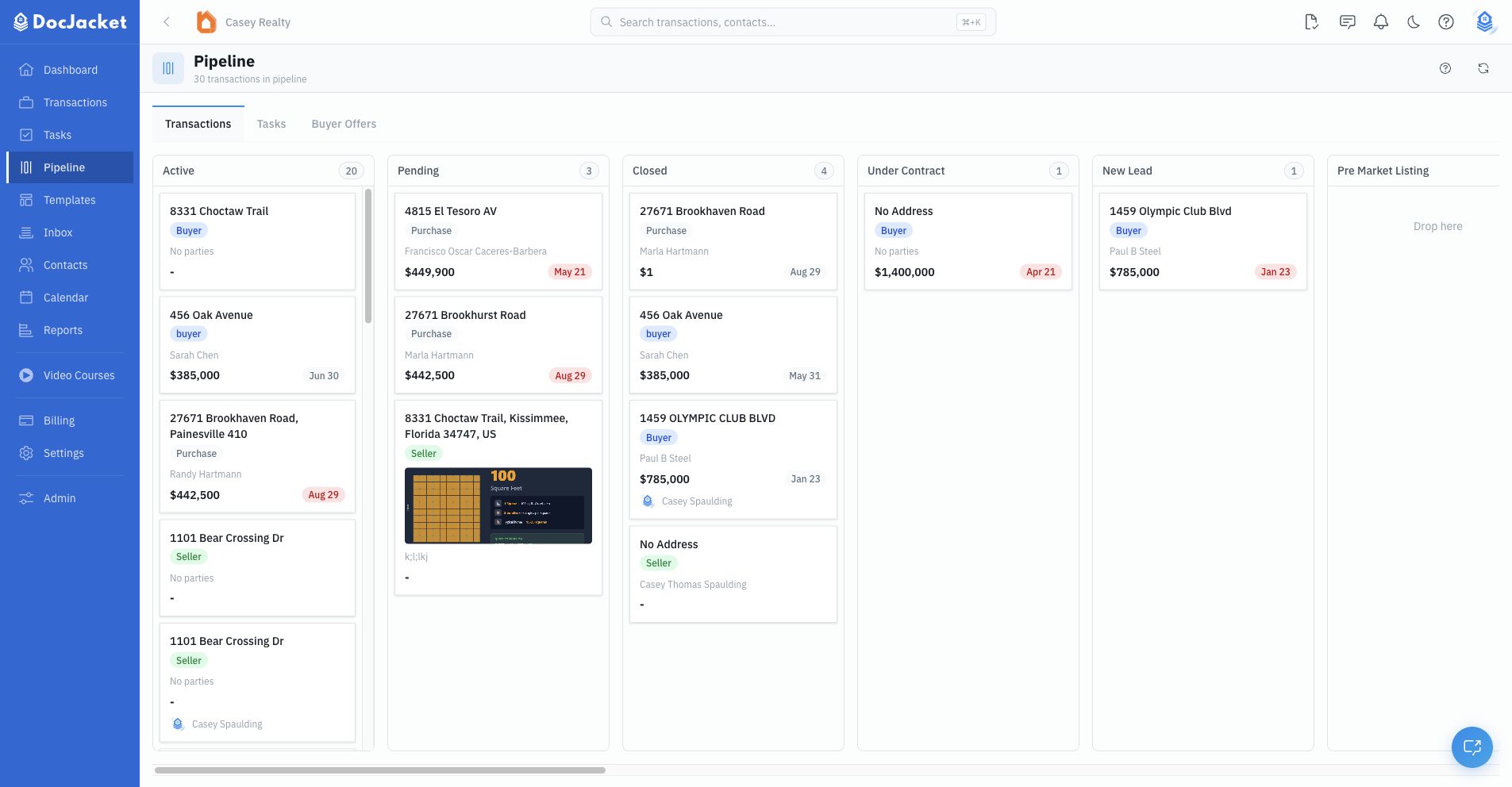The height and width of the screenshot is (787, 1512).
Task: Switch to the Tasks tab
Action: (x=271, y=124)
